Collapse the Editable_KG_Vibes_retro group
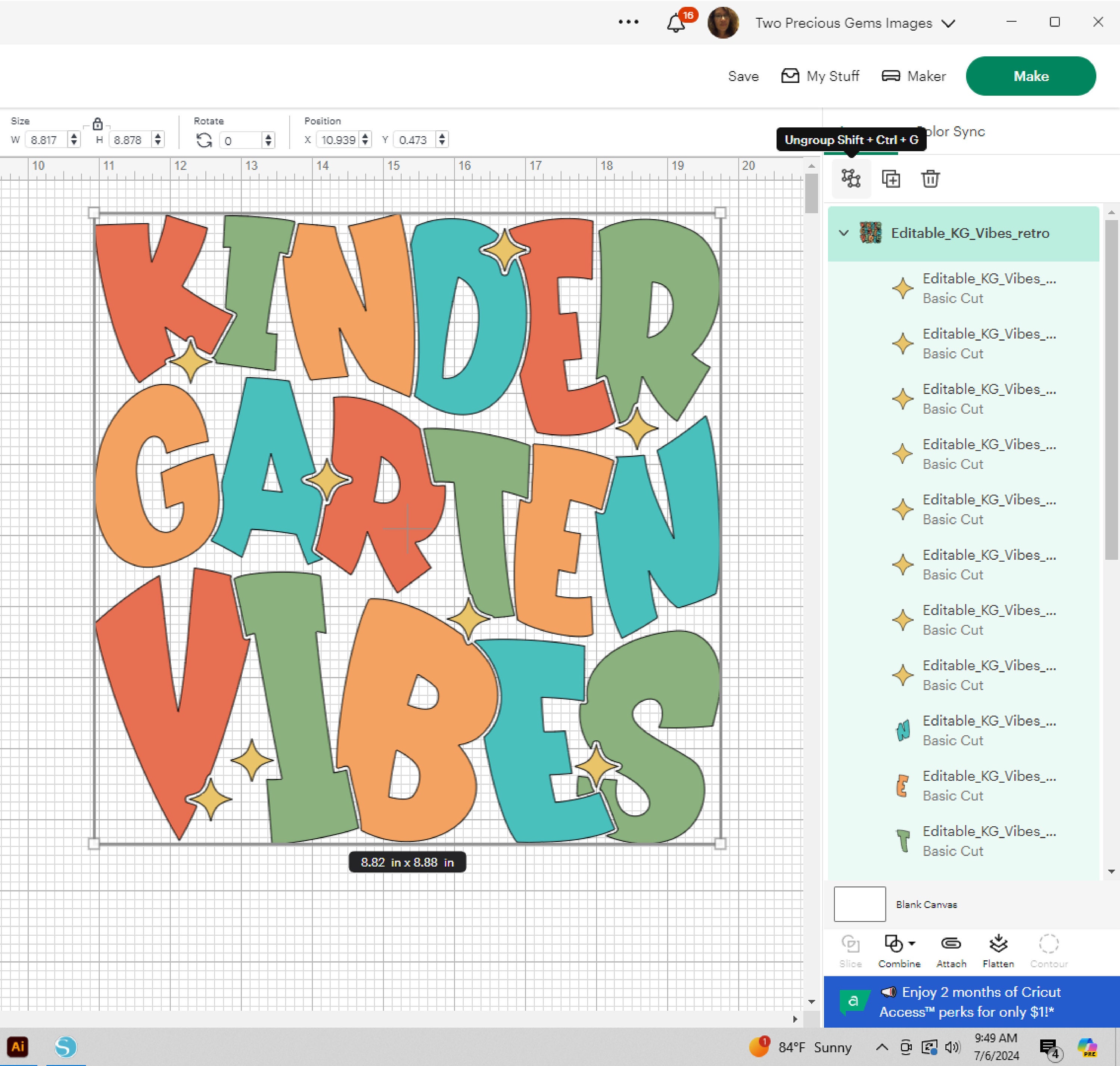The width and height of the screenshot is (1120, 1066). 844,233
